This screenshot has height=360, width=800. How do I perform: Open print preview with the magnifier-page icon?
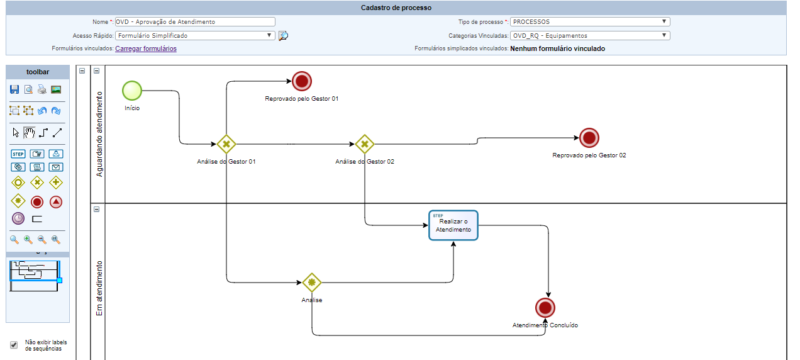tap(29, 90)
